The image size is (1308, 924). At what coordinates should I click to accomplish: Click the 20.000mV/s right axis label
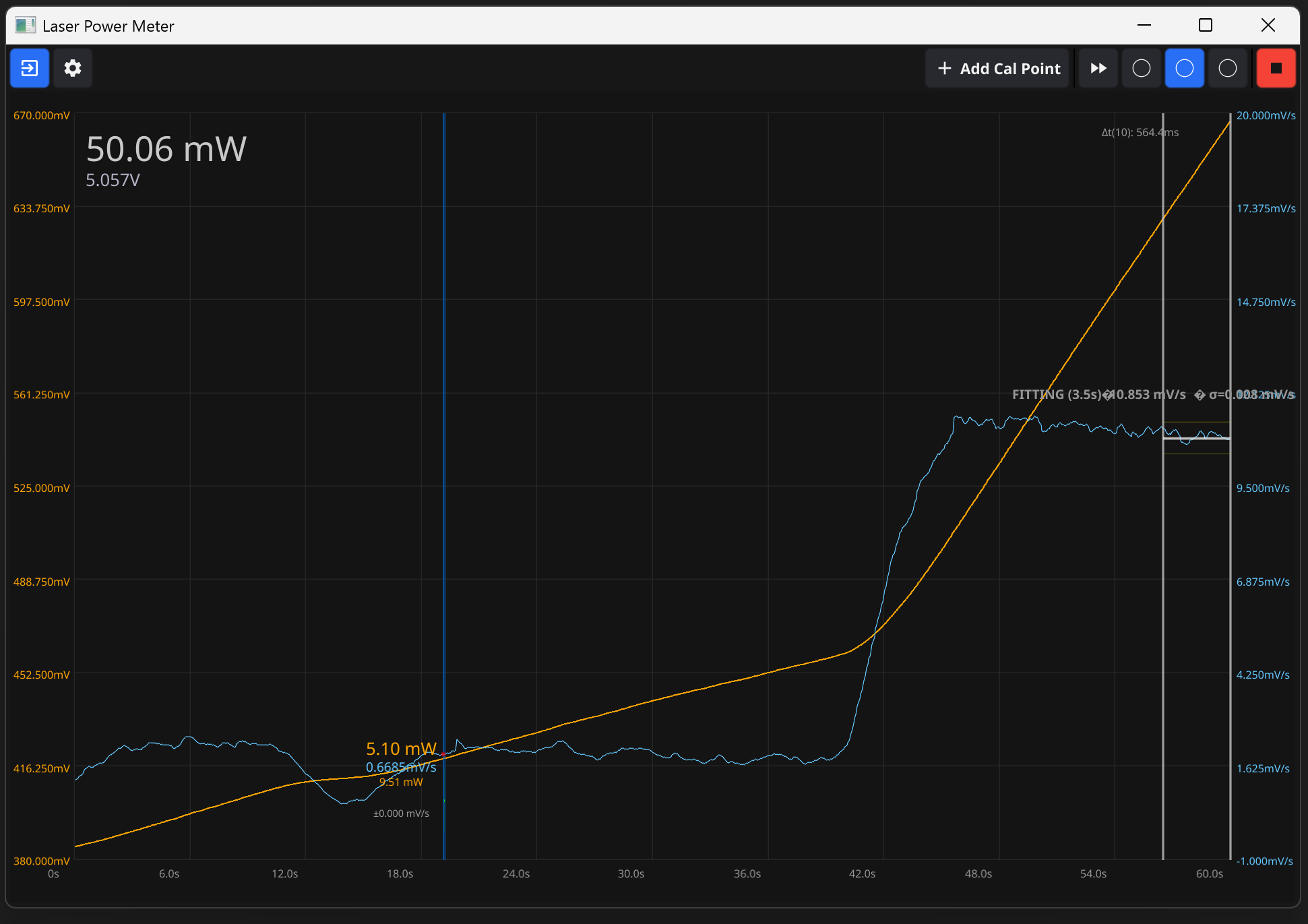(1265, 115)
